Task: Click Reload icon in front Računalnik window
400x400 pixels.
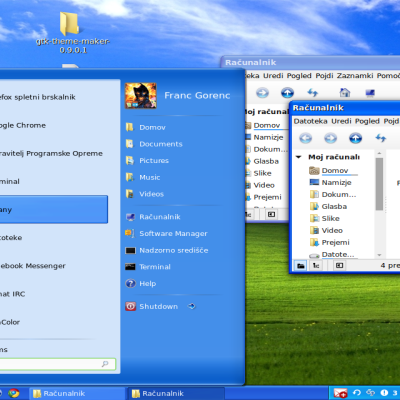Action: (381, 138)
